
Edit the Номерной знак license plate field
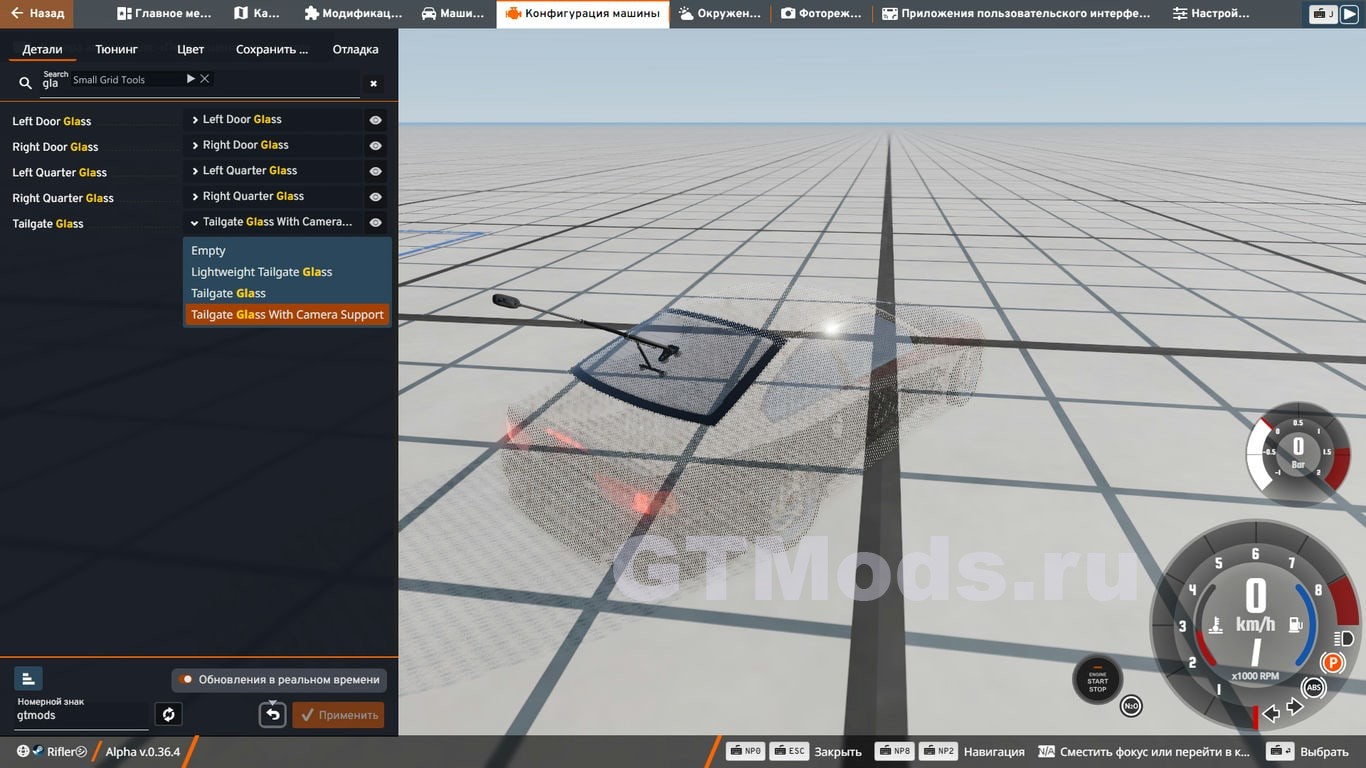(x=80, y=716)
